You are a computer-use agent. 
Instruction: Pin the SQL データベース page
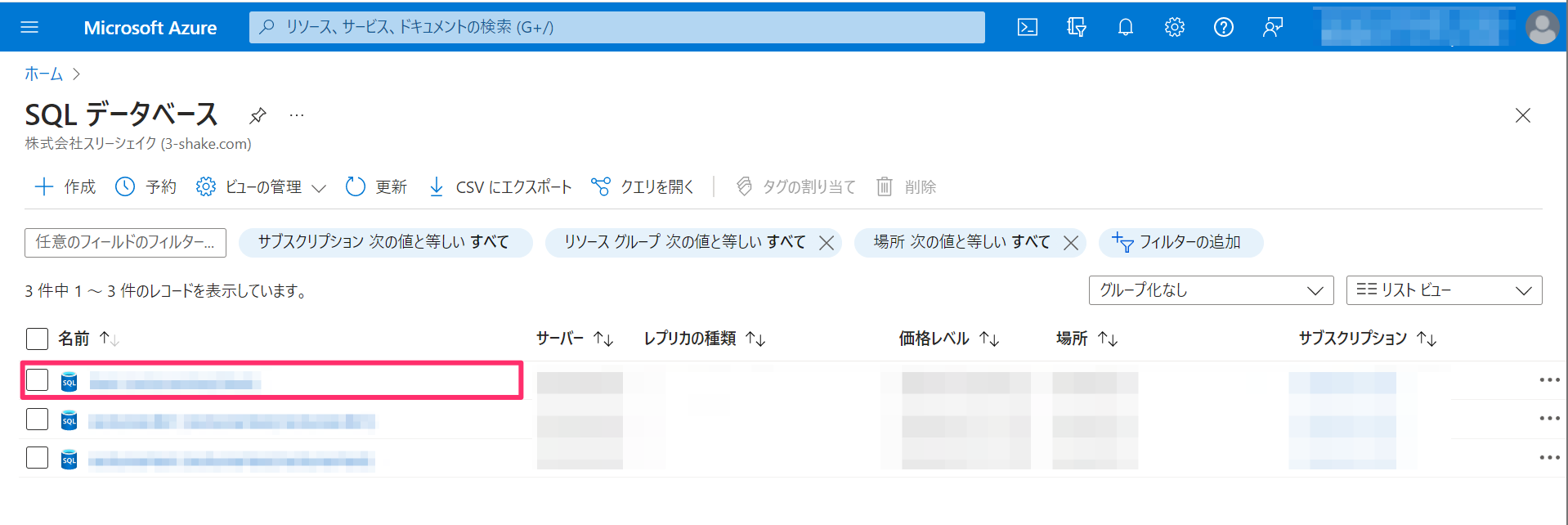(x=258, y=115)
